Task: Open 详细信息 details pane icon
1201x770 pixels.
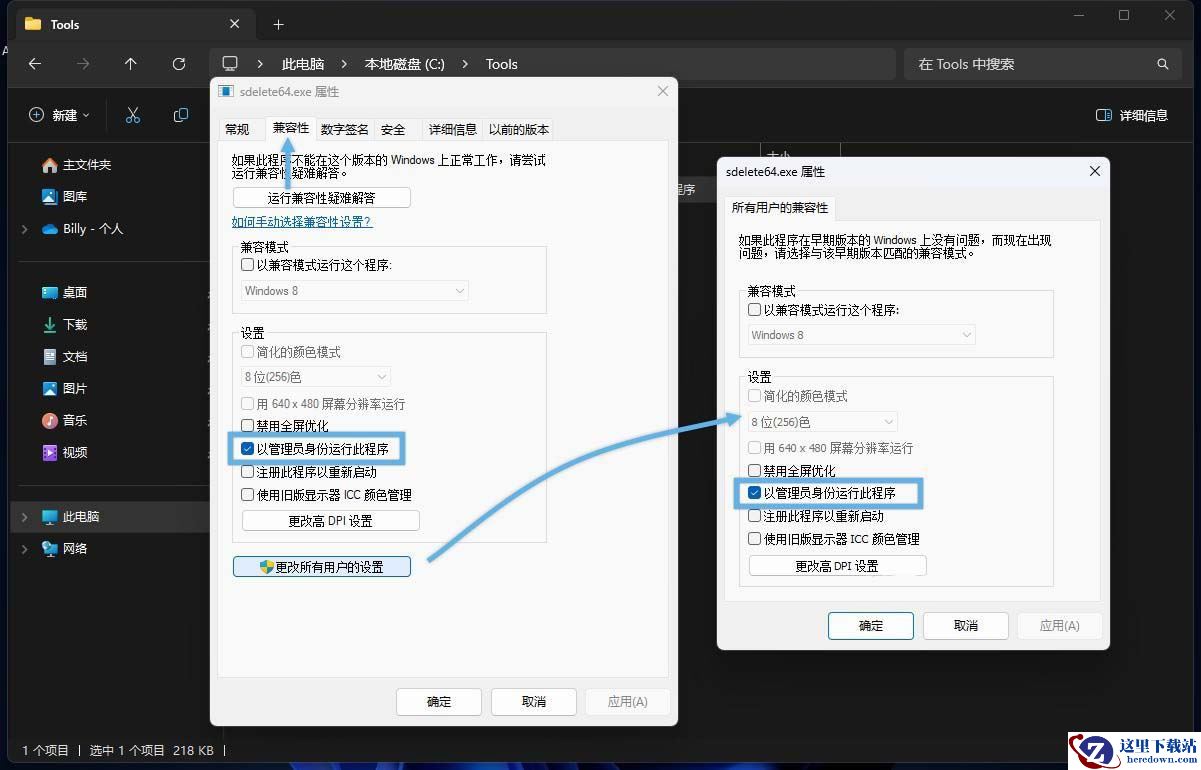Action: (x=1104, y=115)
